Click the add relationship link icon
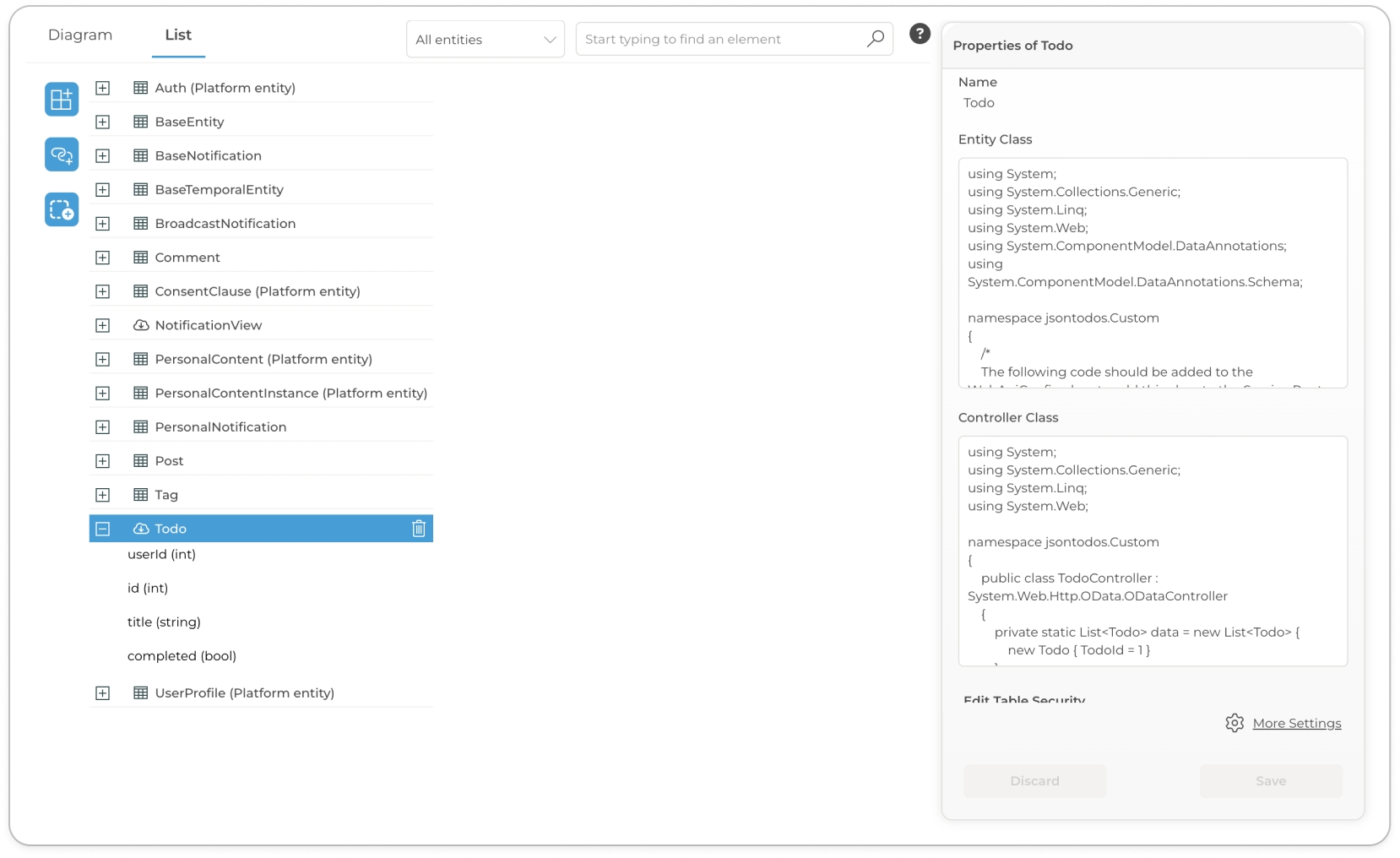Screen dimensions: 1400x858 click(x=62, y=155)
